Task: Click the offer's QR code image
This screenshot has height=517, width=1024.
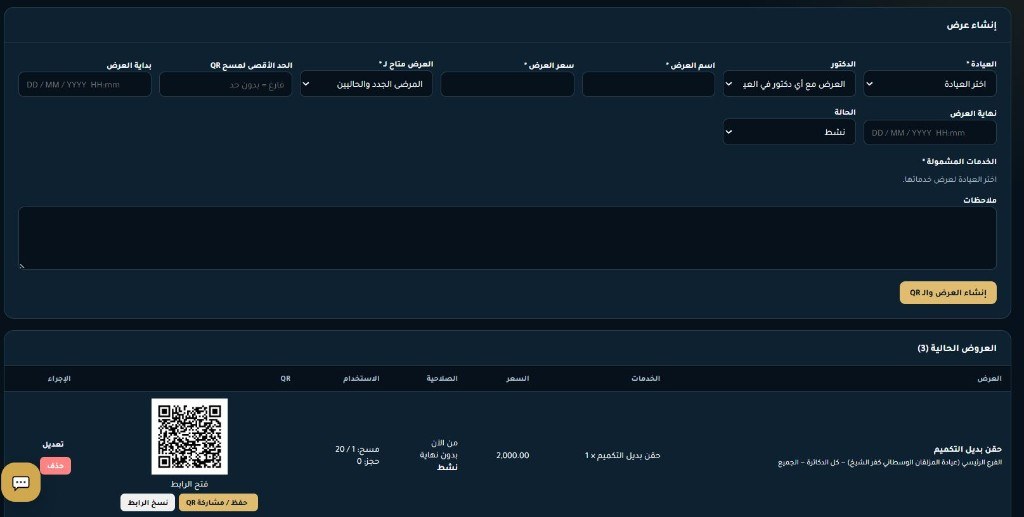Action: [189, 437]
